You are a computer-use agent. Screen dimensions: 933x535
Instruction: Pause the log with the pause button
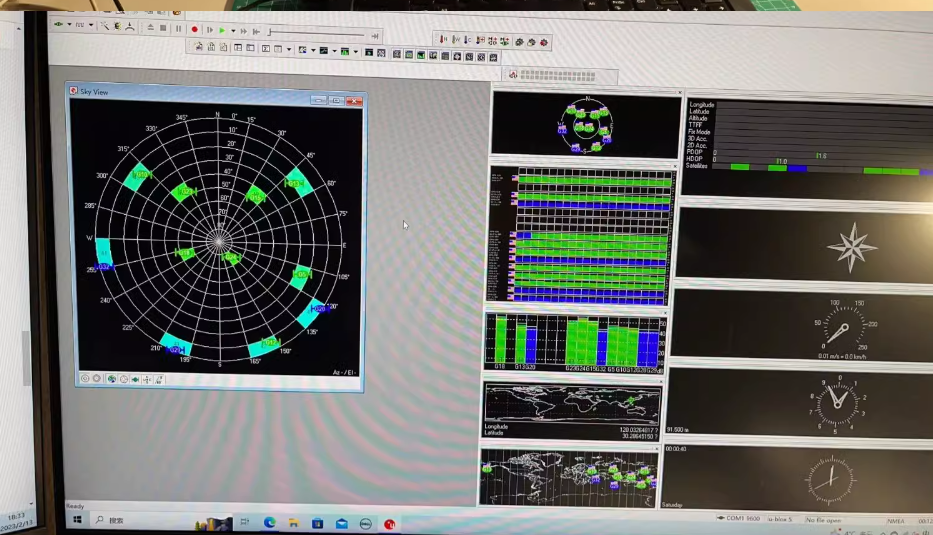[179, 29]
